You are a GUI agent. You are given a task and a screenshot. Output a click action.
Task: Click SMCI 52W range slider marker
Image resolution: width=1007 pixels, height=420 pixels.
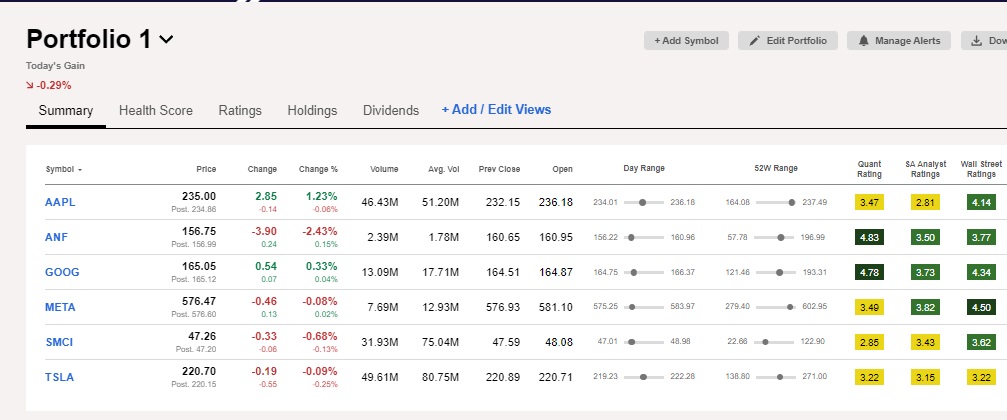pos(765,342)
